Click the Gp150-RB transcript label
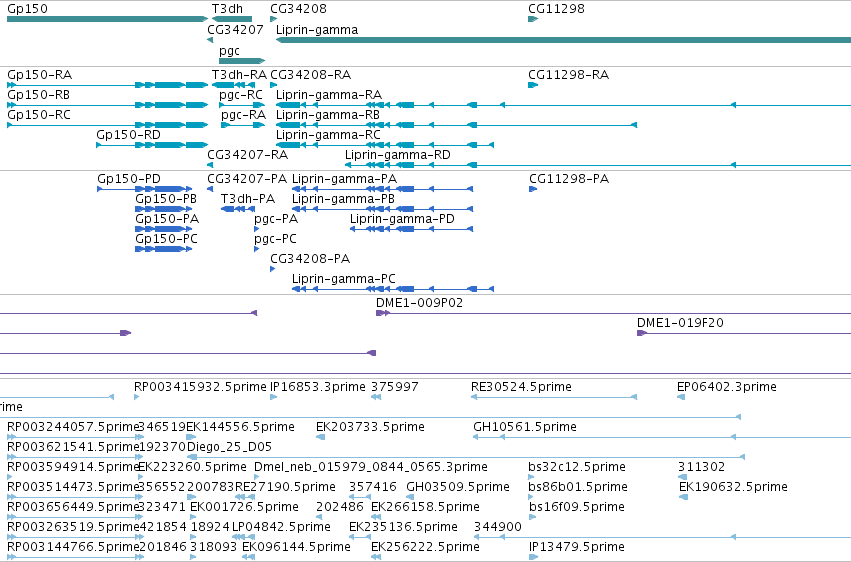Viewport: 851px width, 562px height. click(x=39, y=95)
